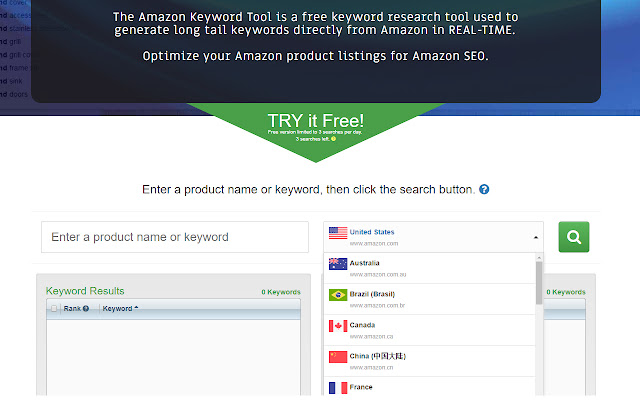Click the Rank column header
640x400 pixels.
coord(72,309)
